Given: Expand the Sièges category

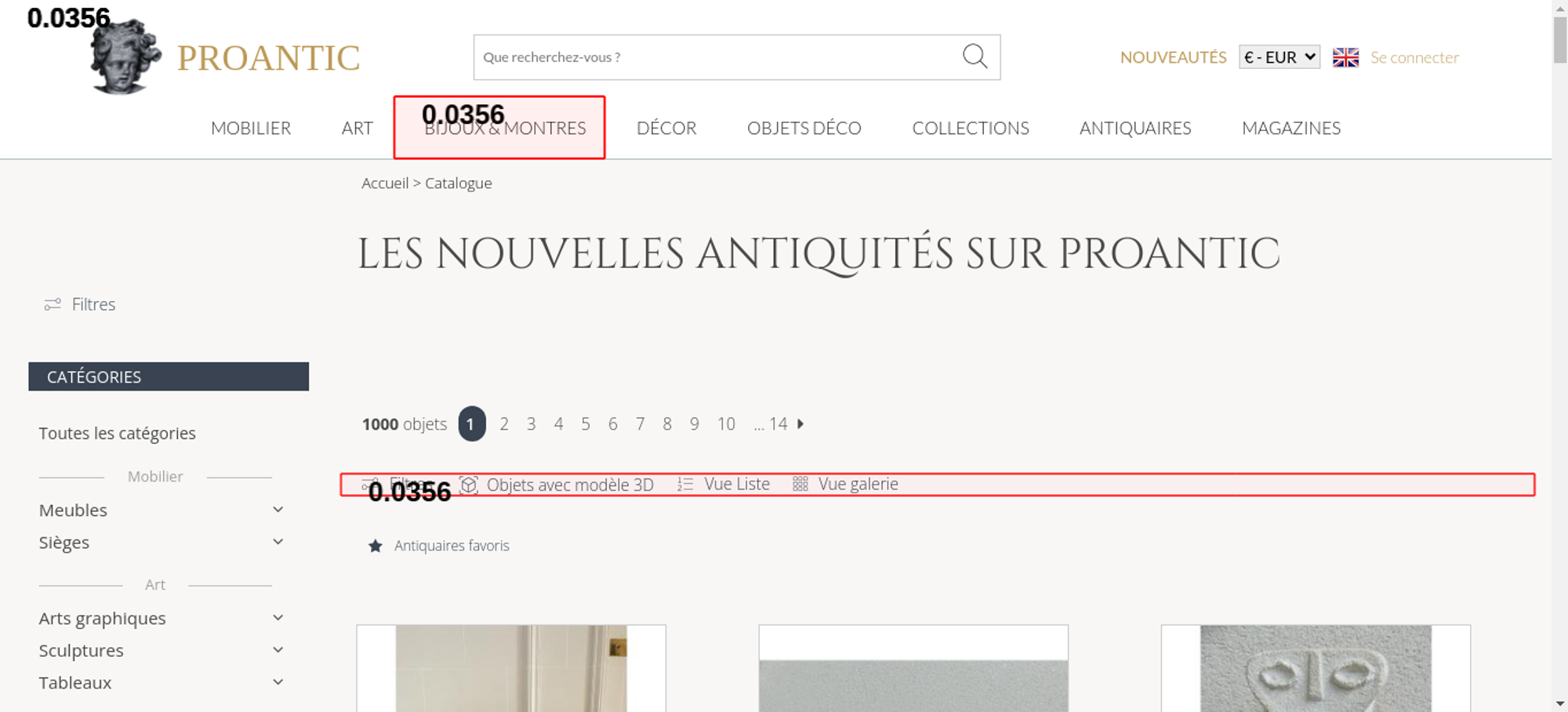Looking at the screenshot, I should 278,542.
